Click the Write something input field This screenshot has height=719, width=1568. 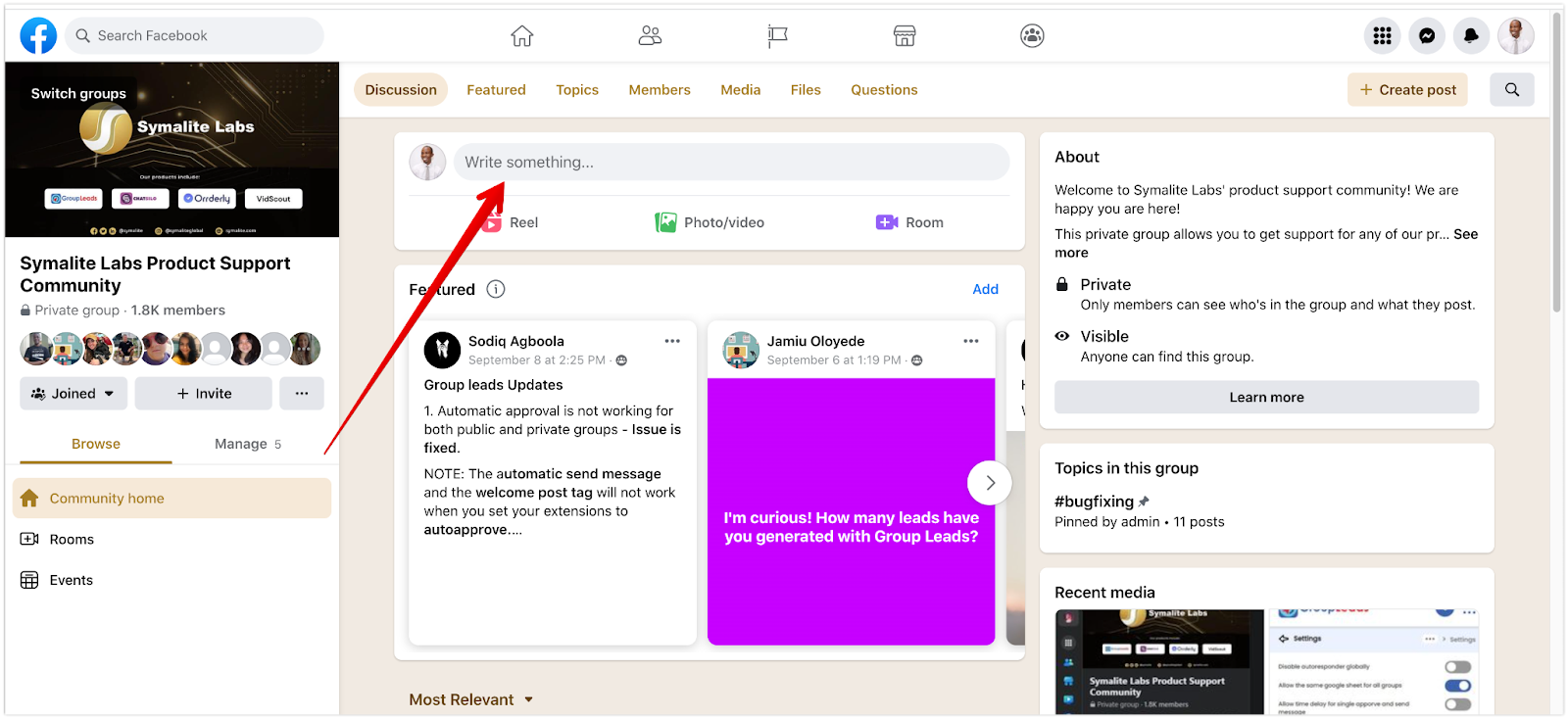coord(731,163)
